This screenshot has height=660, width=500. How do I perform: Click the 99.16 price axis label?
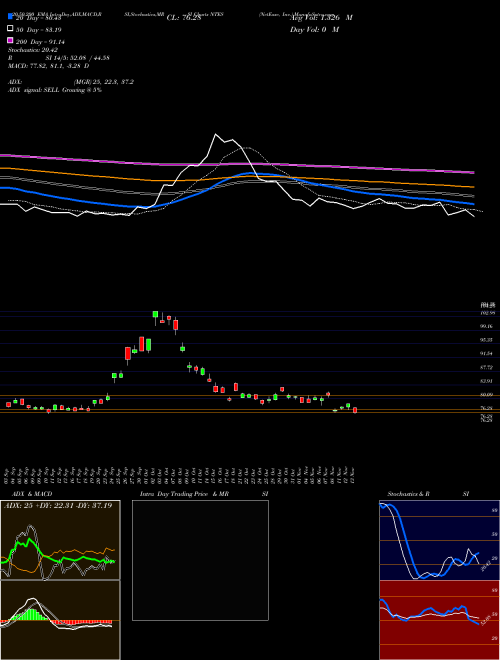487,326
